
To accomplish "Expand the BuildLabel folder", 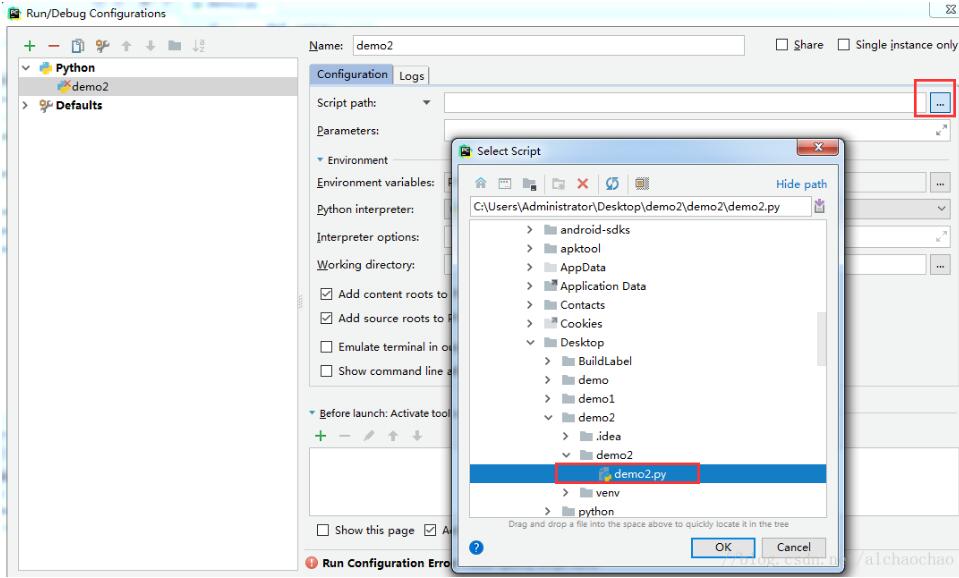I will tap(548, 361).
